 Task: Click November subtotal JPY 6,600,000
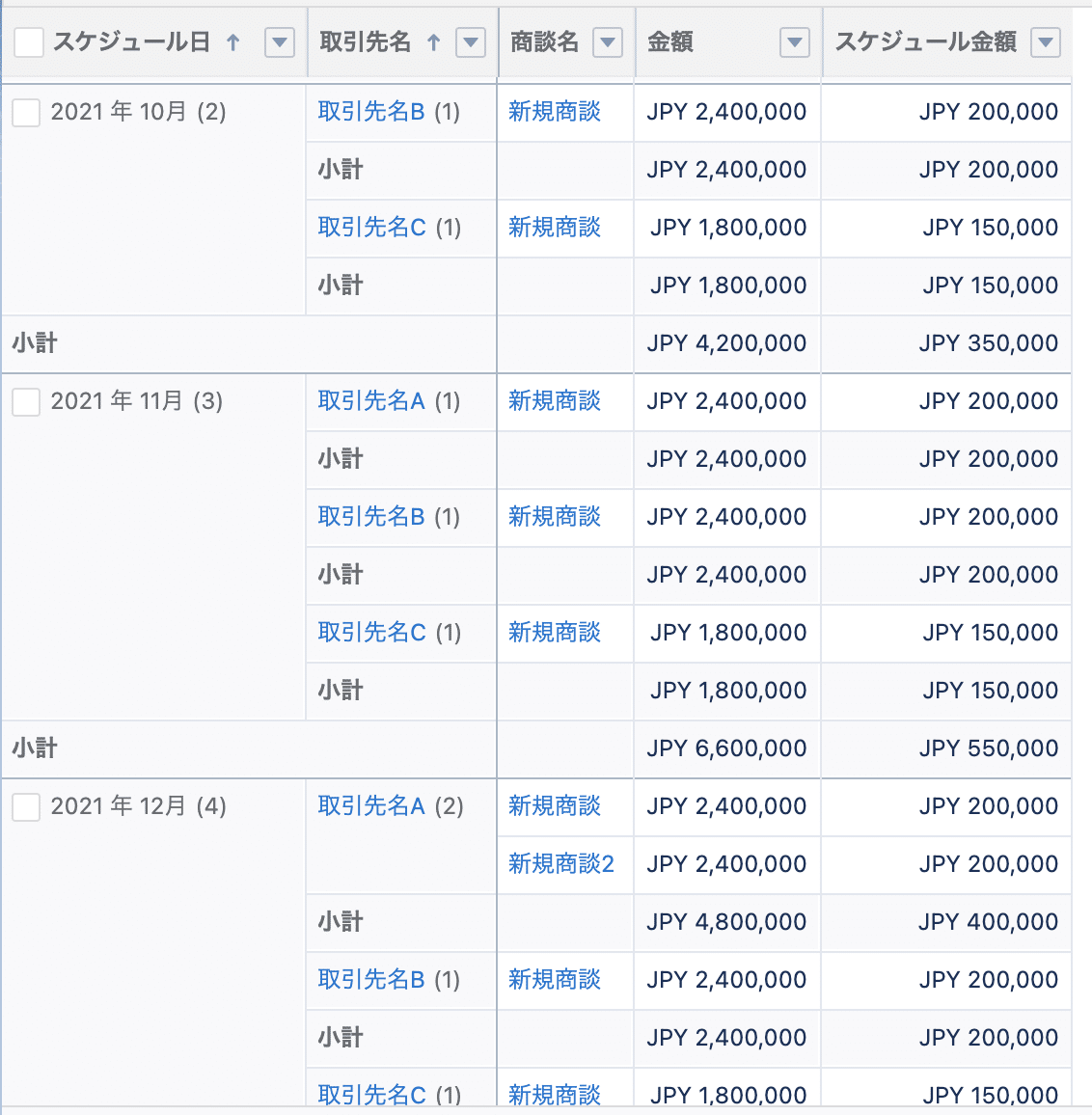pos(726,748)
